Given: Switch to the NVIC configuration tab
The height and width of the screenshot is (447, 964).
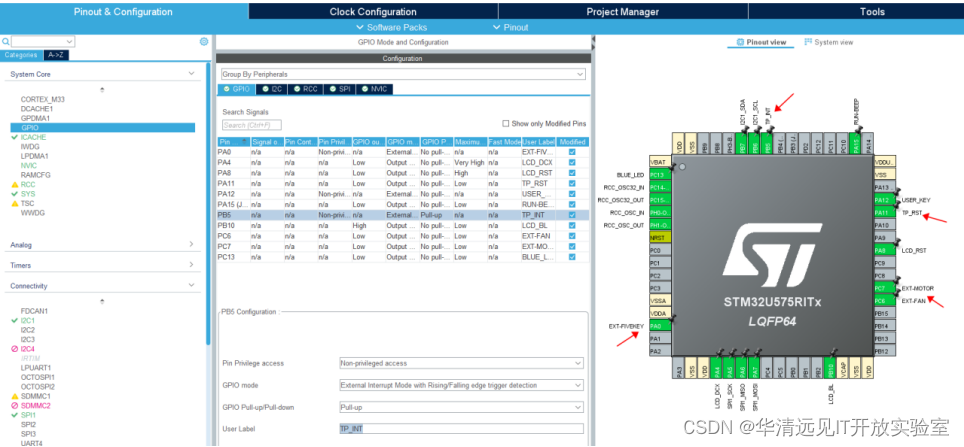Looking at the screenshot, I should point(374,89).
